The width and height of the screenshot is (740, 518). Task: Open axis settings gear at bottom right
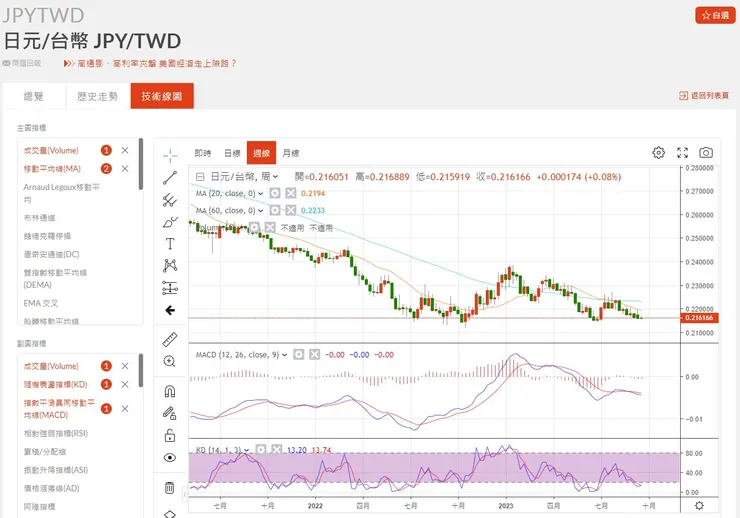point(699,505)
